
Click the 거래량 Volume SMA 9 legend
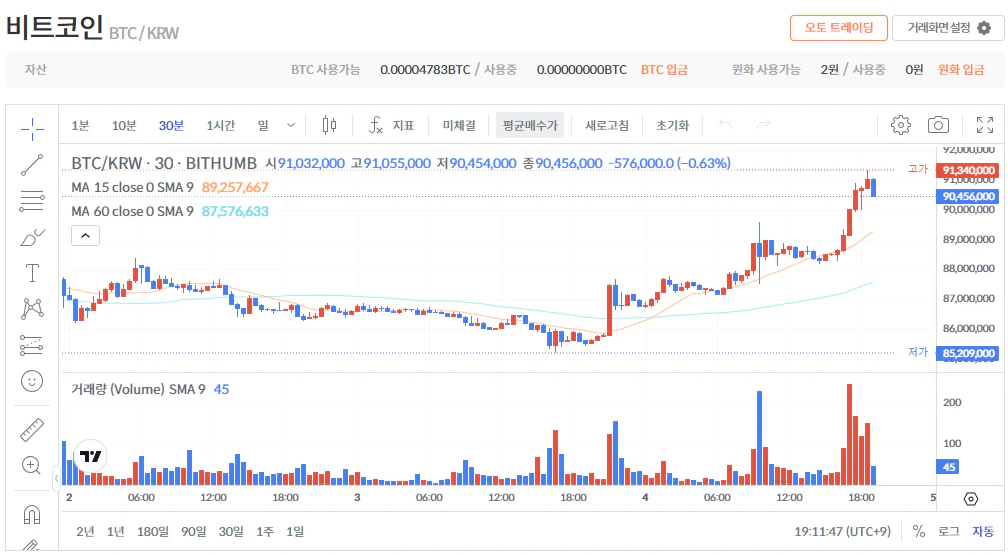138,389
